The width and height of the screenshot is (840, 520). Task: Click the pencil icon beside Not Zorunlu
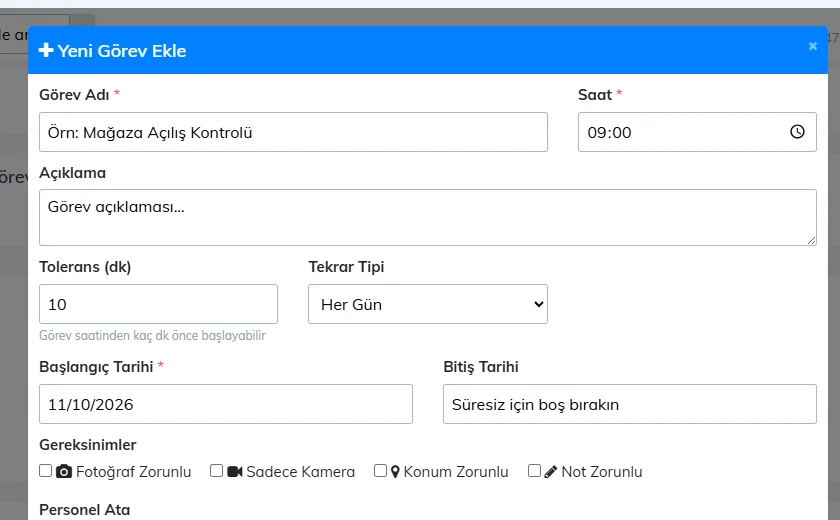click(550, 471)
